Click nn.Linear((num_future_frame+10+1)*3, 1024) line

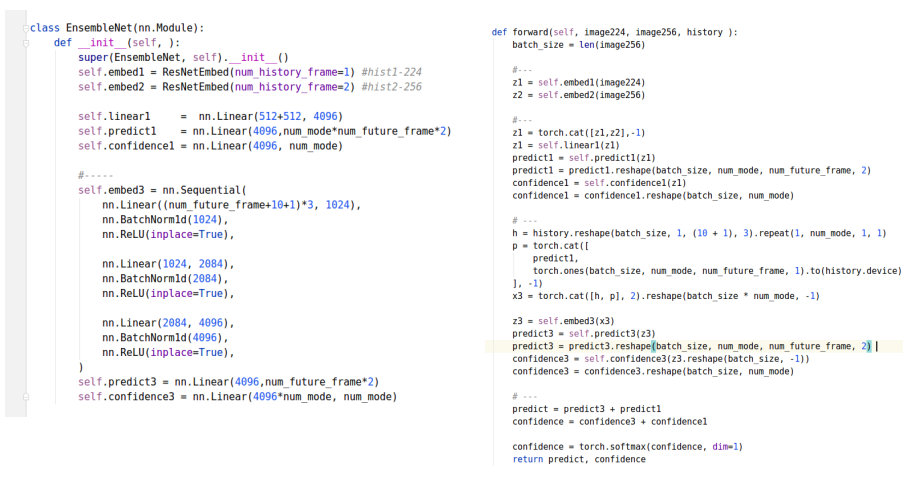coord(232,205)
